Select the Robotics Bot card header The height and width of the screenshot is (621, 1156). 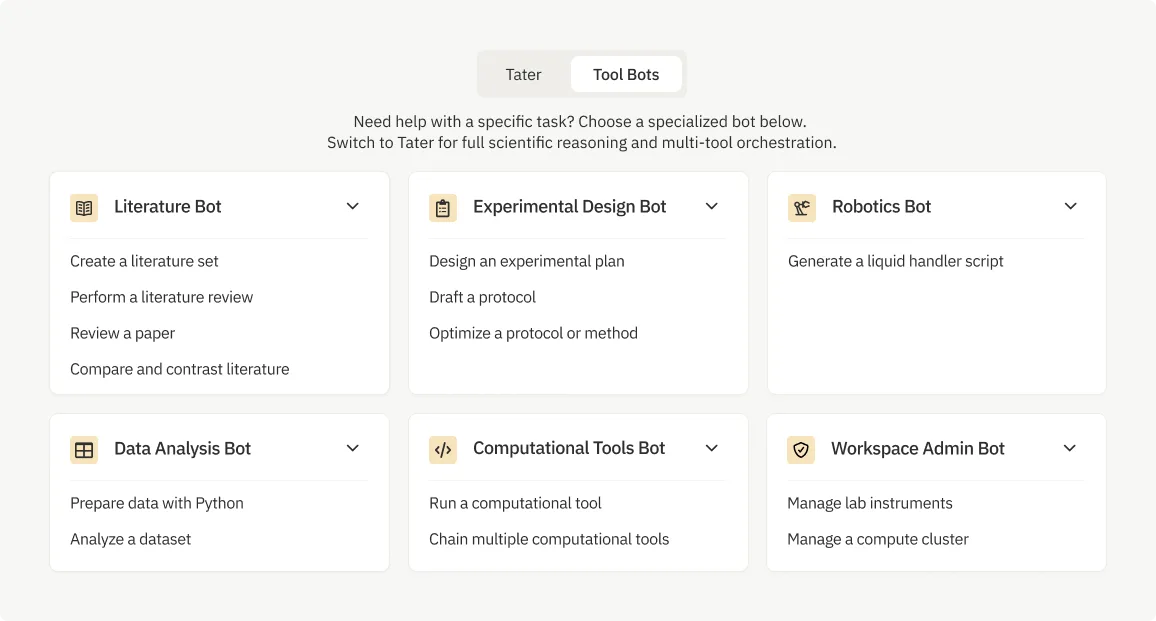point(881,207)
